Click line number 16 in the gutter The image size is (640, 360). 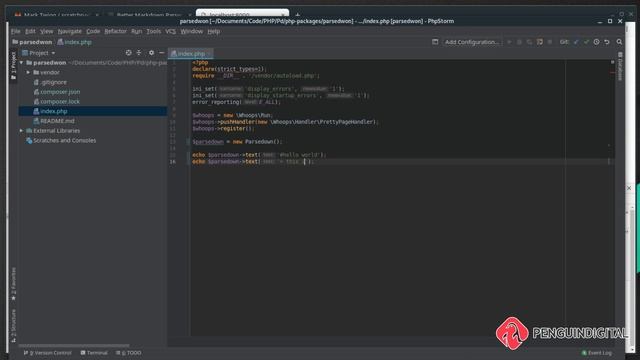pos(173,162)
